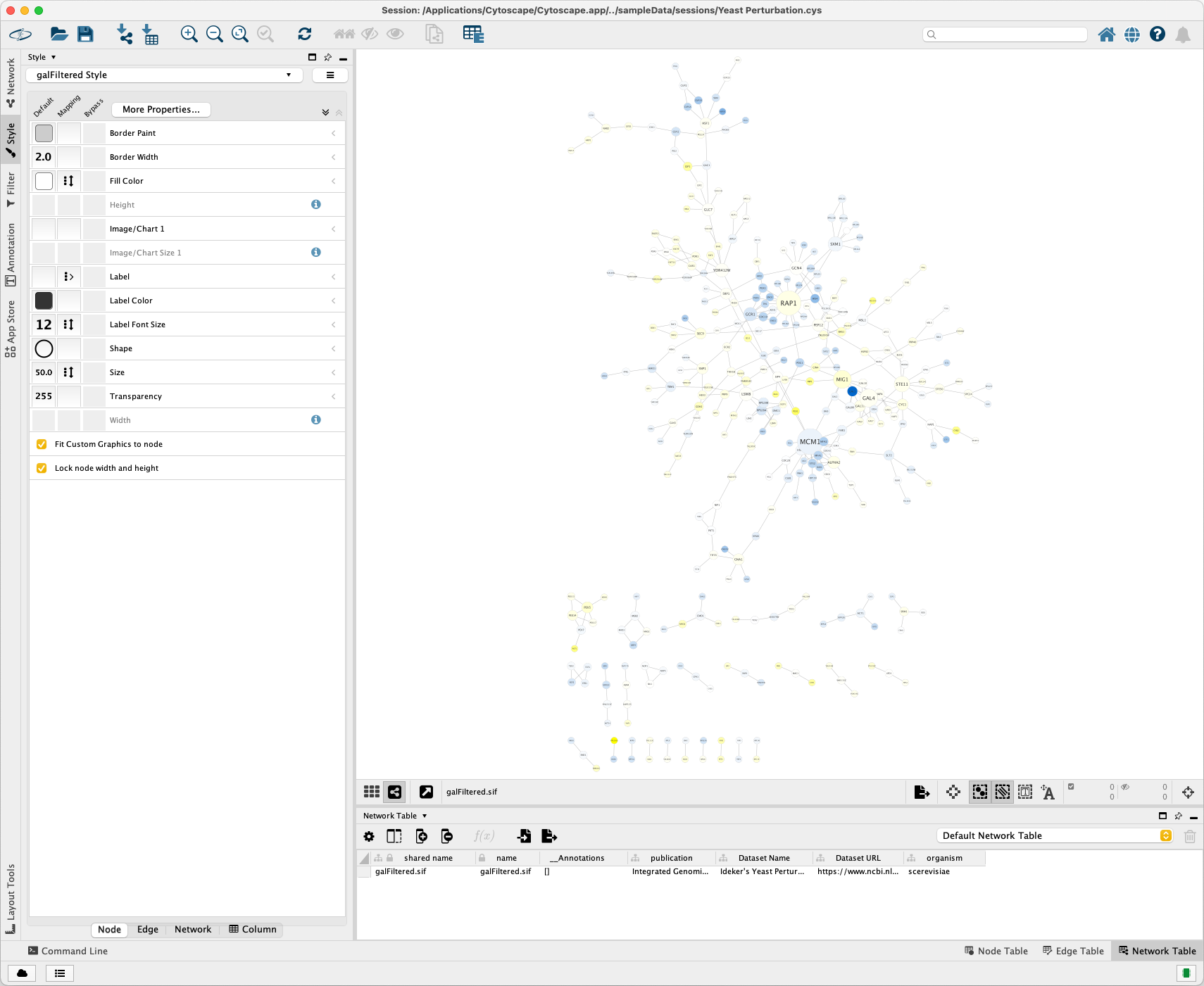Switch to the Edge style tab
1204x986 pixels.
pos(147,929)
